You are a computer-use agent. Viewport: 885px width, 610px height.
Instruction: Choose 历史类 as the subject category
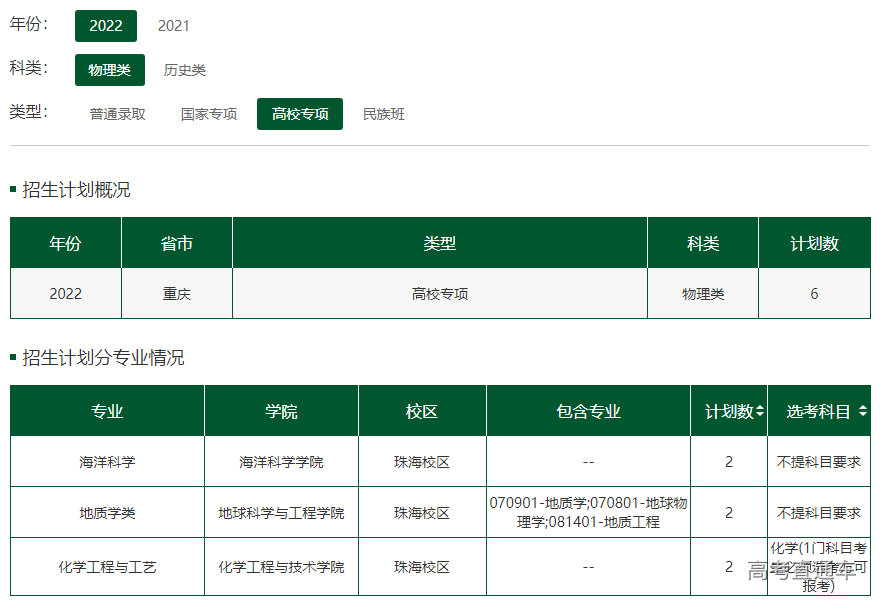185,70
